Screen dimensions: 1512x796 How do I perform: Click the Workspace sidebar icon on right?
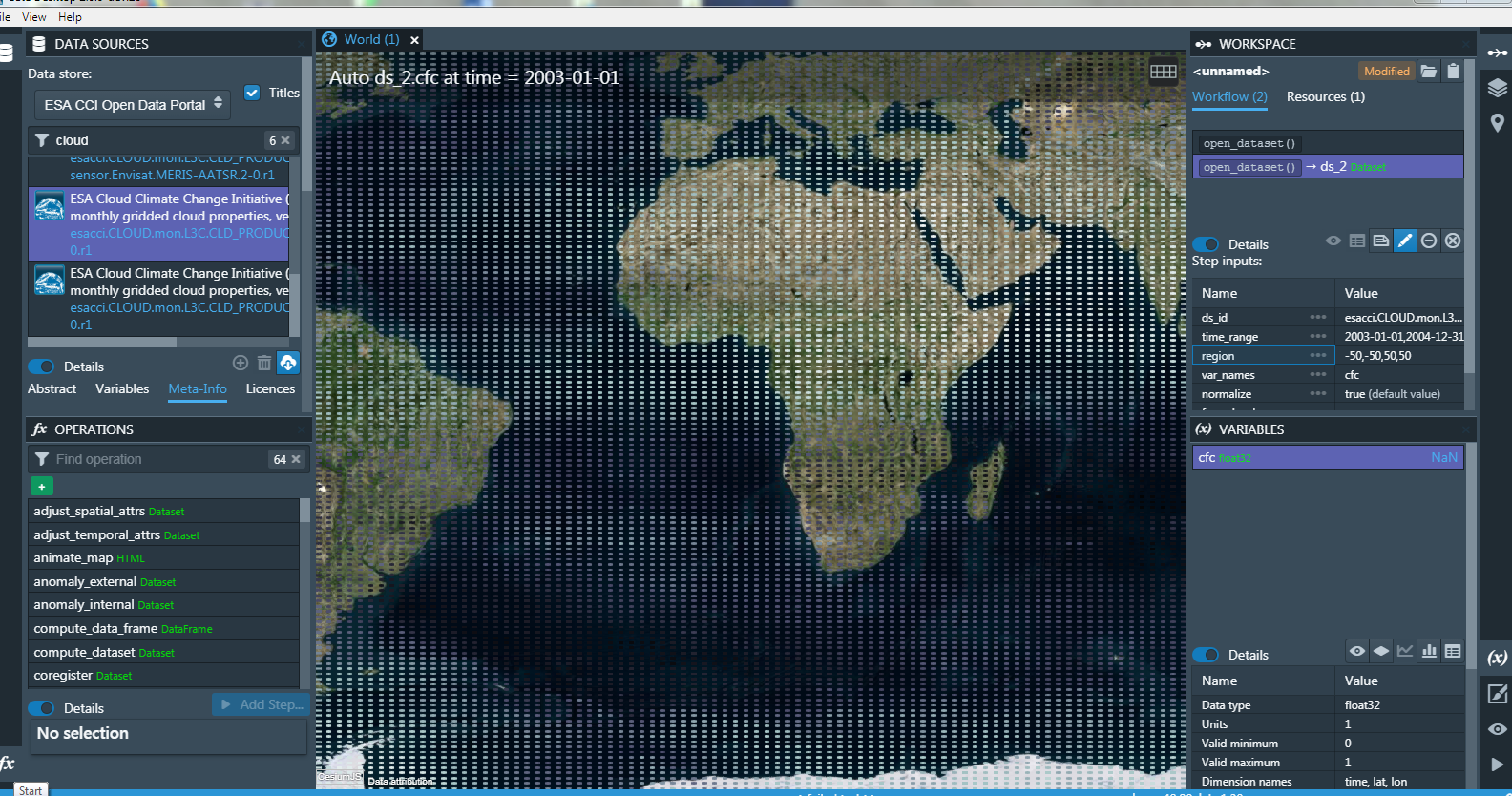(1497, 52)
